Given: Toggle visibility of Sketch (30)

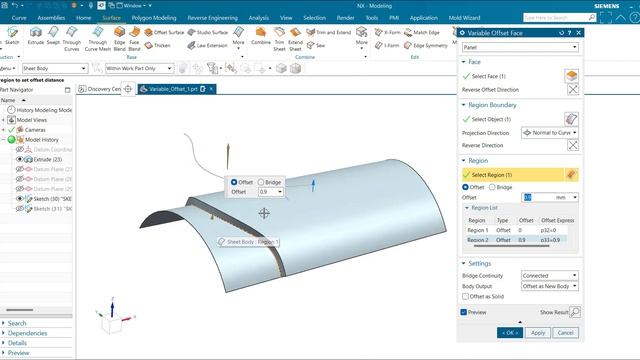Looking at the screenshot, I should click(x=19, y=199).
